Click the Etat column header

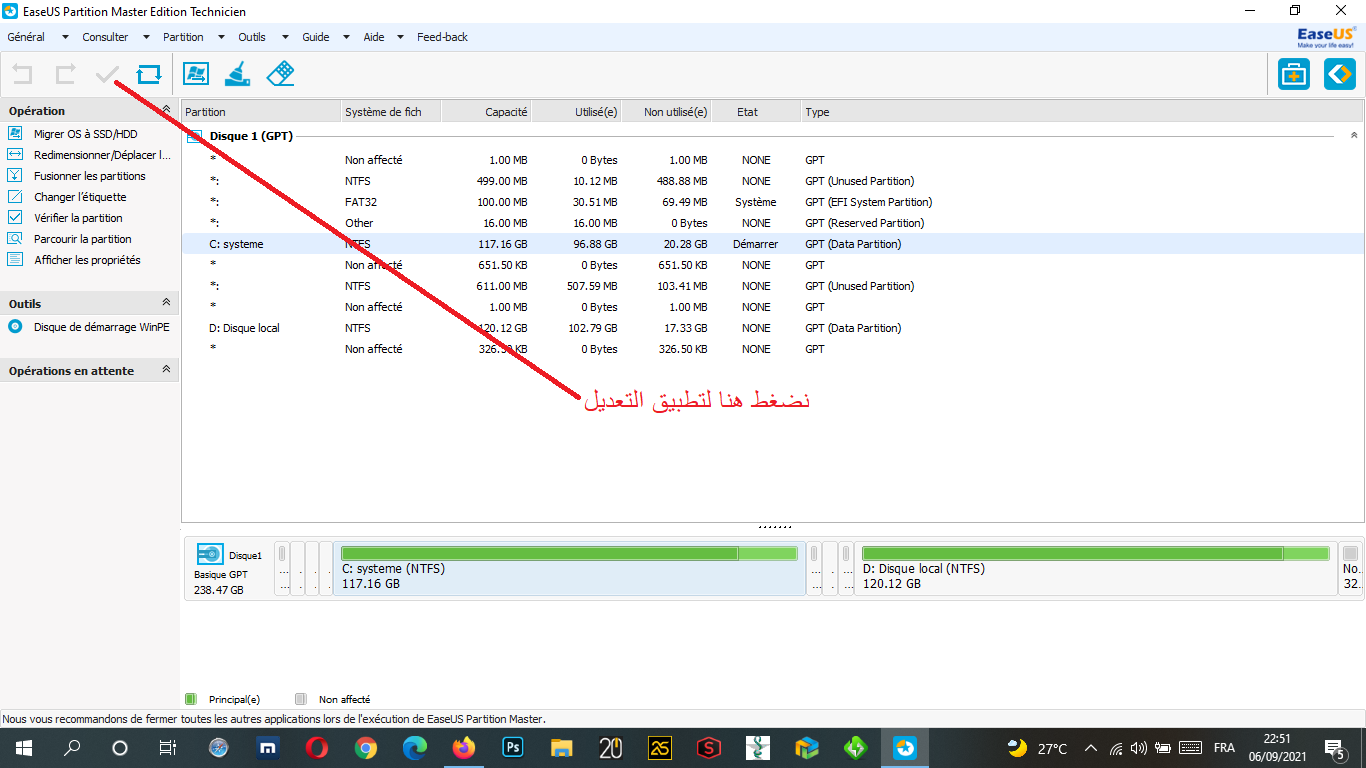coord(756,112)
